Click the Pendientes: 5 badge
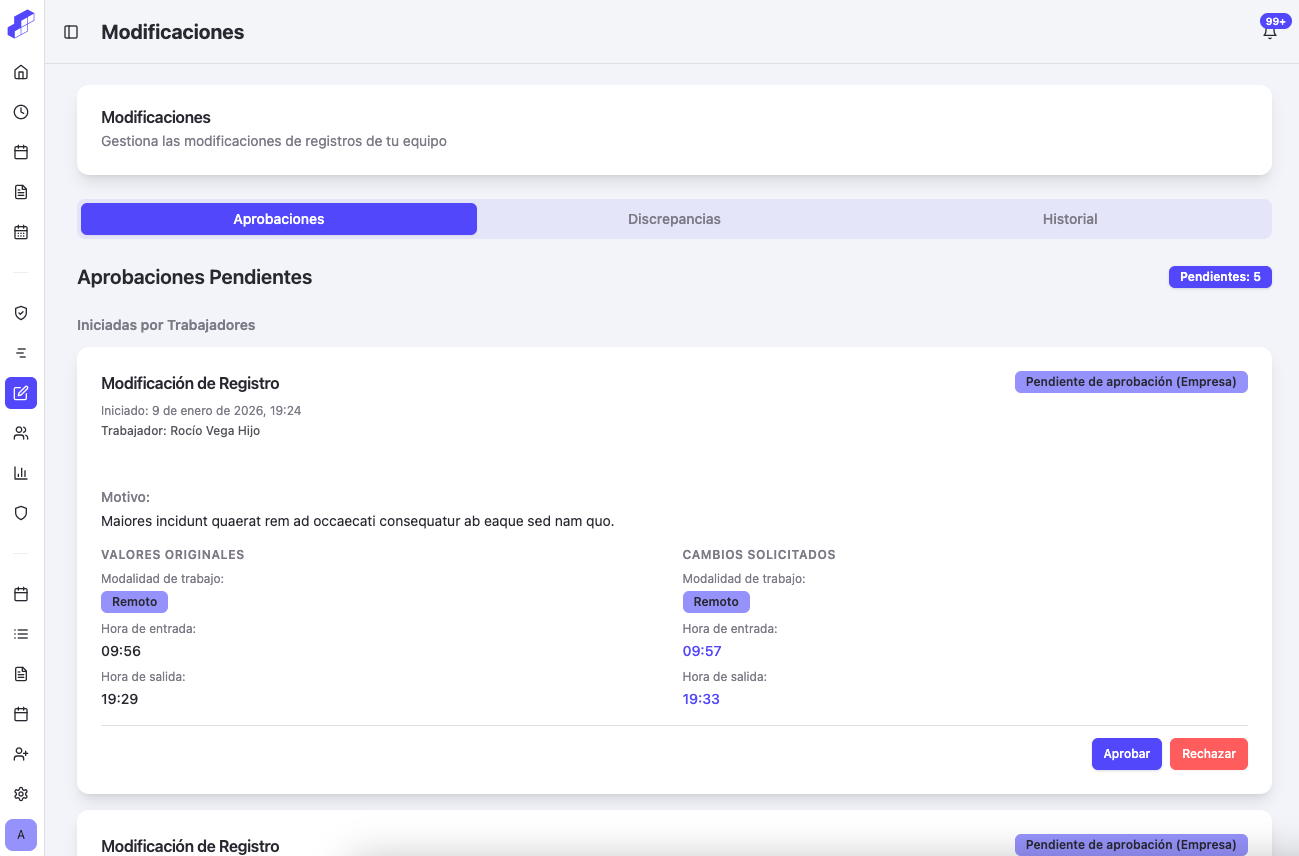This screenshot has width=1299, height=856. coord(1220,276)
